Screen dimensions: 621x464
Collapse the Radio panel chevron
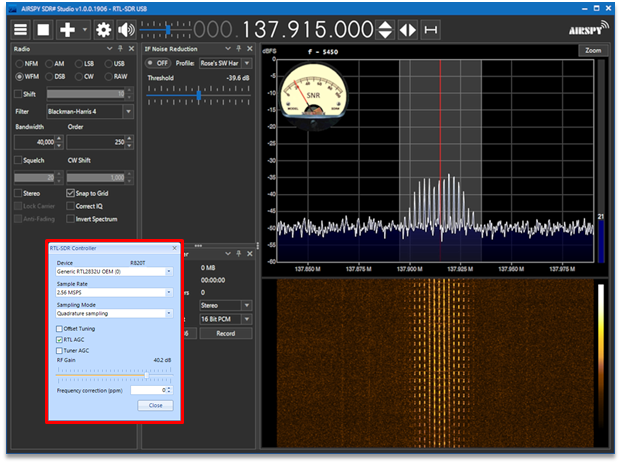110,49
